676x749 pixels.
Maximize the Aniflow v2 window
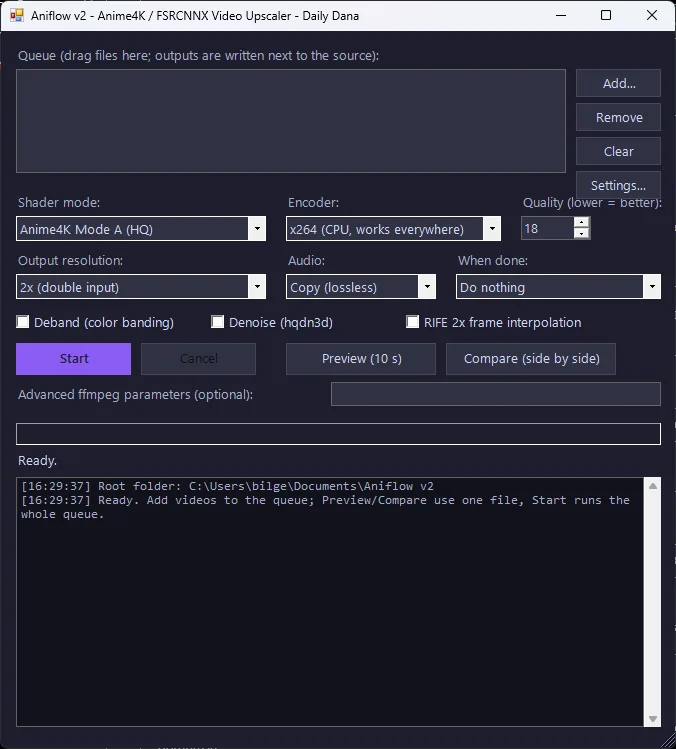[x=606, y=15]
